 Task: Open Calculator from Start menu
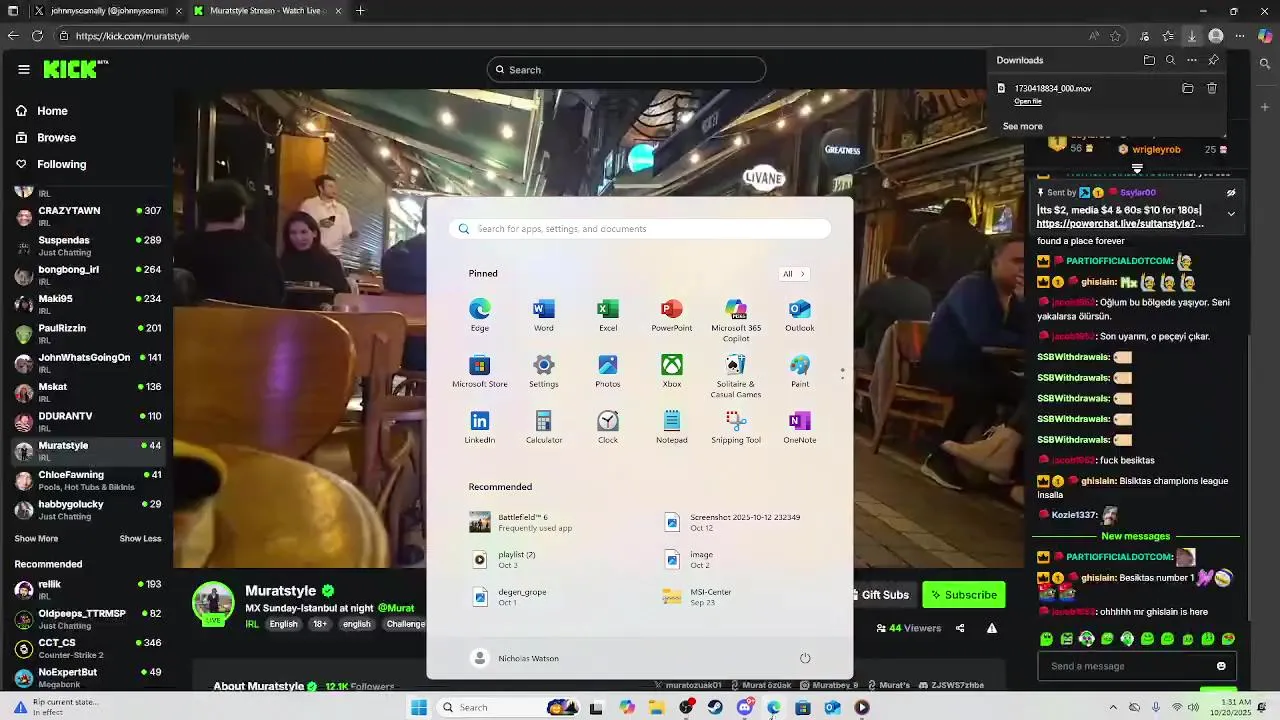544,427
